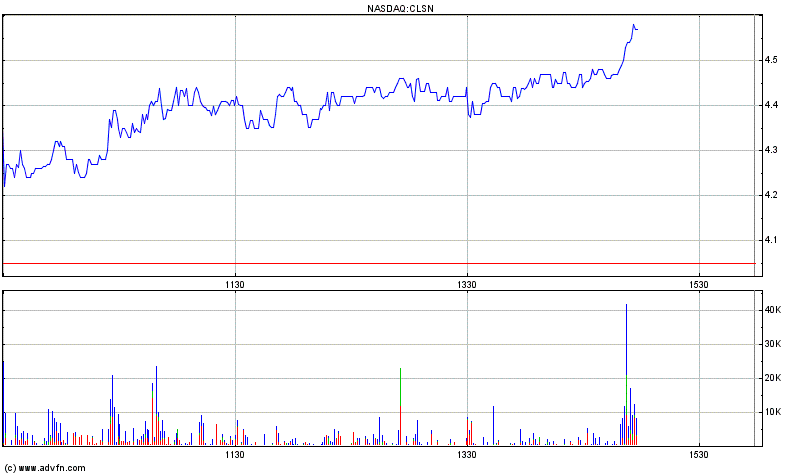Click the 4.4 price axis label
This screenshot has width=800, height=475.
click(771, 105)
